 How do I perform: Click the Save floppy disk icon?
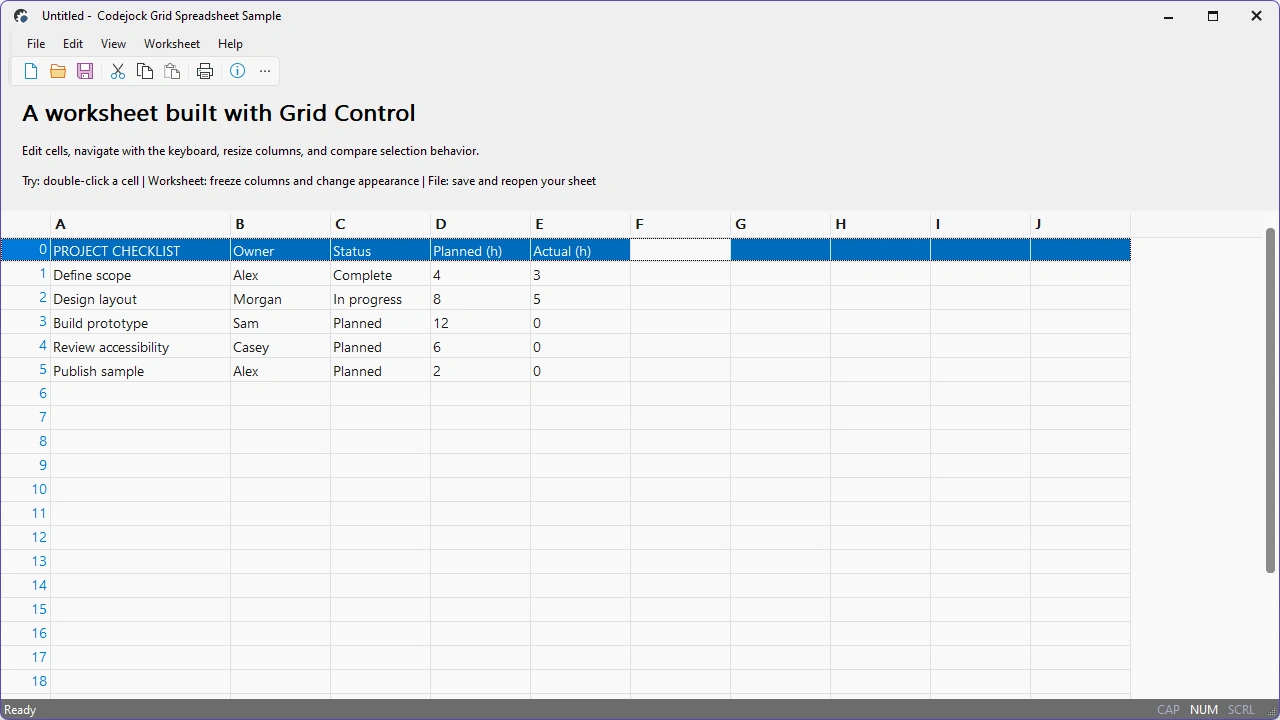coord(85,71)
